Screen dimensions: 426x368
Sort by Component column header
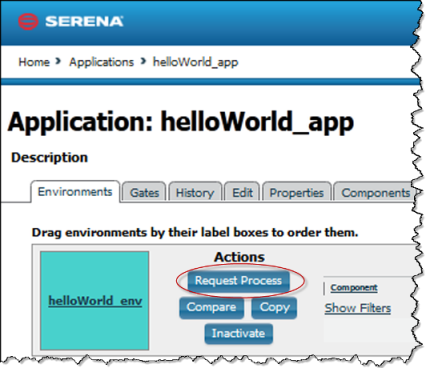point(354,288)
